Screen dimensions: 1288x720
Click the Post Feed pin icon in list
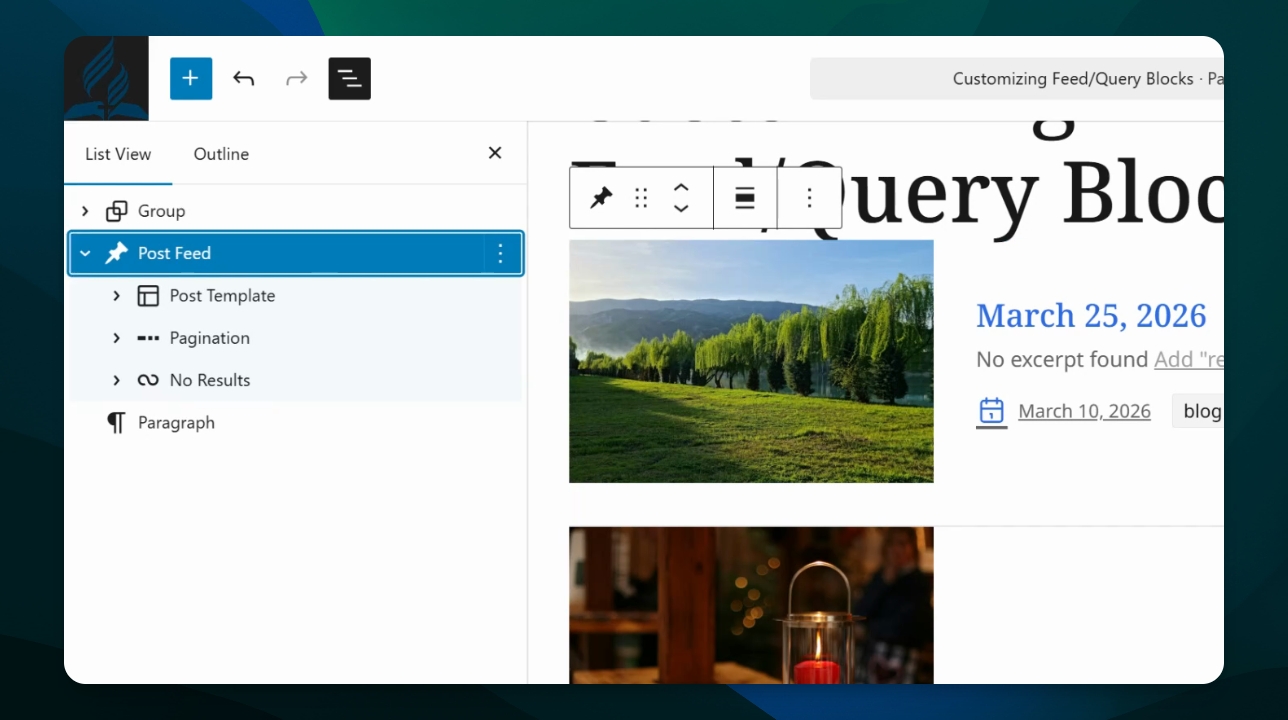click(x=117, y=253)
